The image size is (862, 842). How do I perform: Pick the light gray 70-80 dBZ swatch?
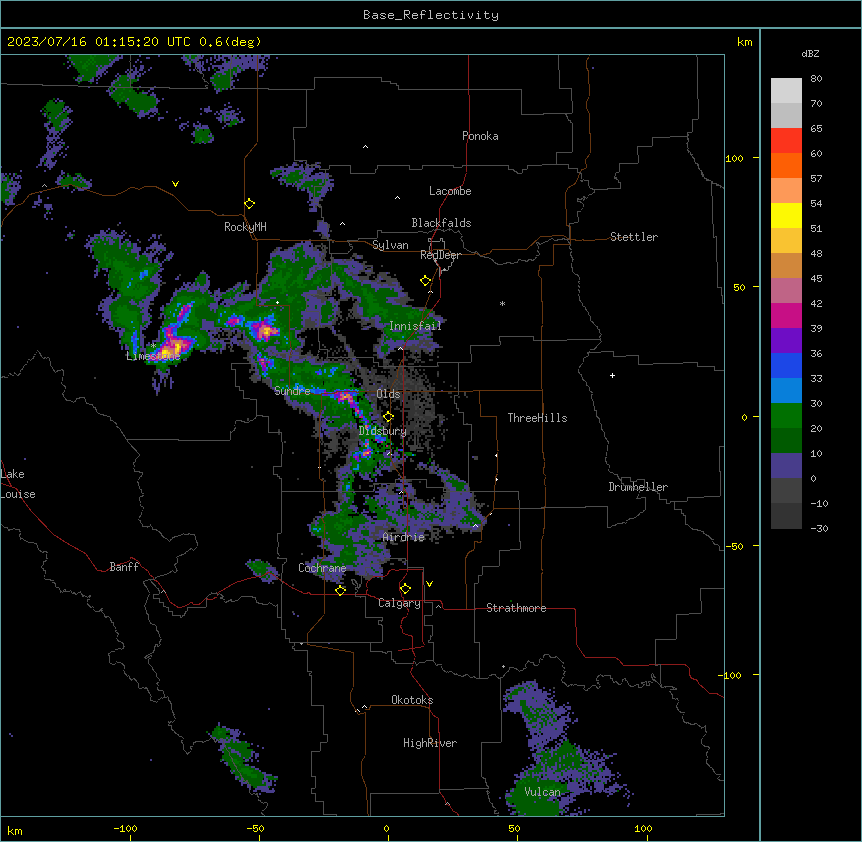pyautogui.click(x=786, y=91)
